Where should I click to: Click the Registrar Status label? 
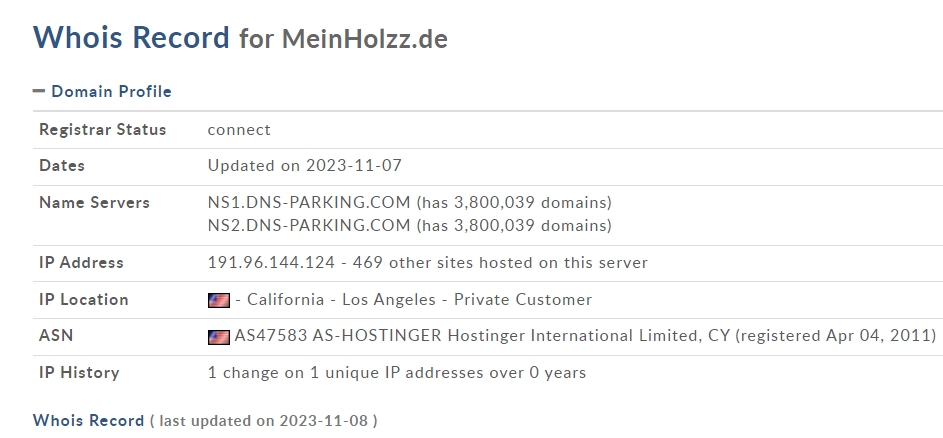102,130
